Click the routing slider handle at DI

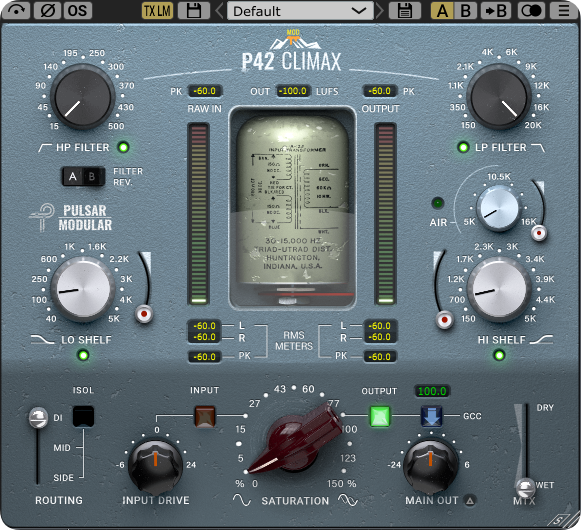click(x=38, y=418)
